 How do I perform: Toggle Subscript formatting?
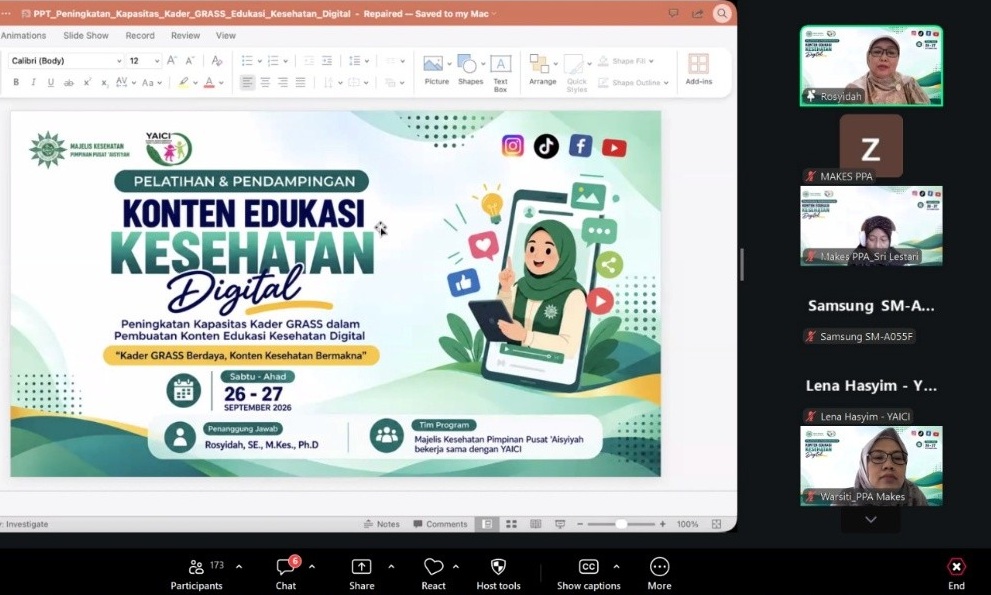tap(104, 82)
